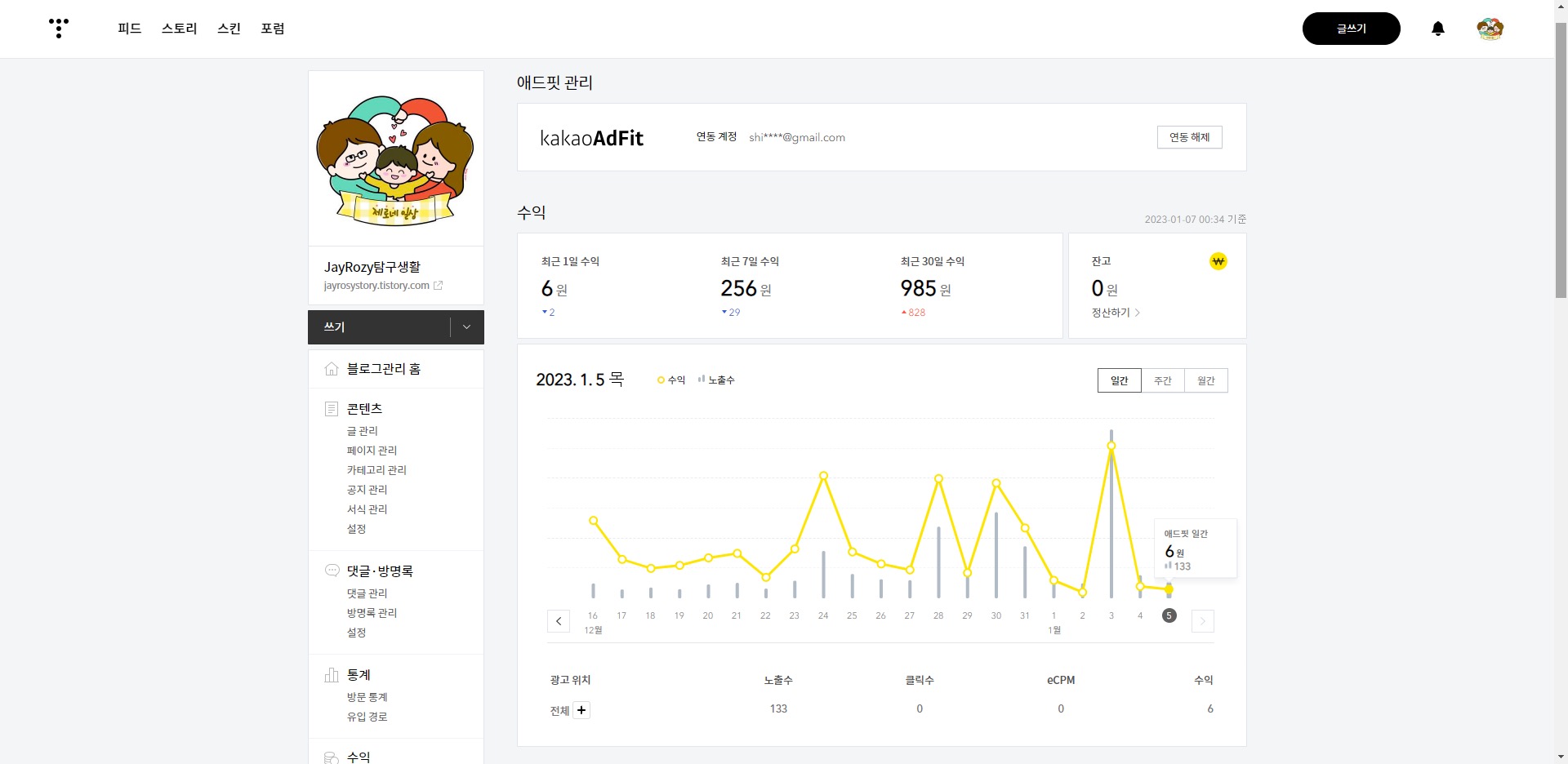The image size is (1568, 764).
Task: Open the profile avatar menu
Action: point(1490,29)
